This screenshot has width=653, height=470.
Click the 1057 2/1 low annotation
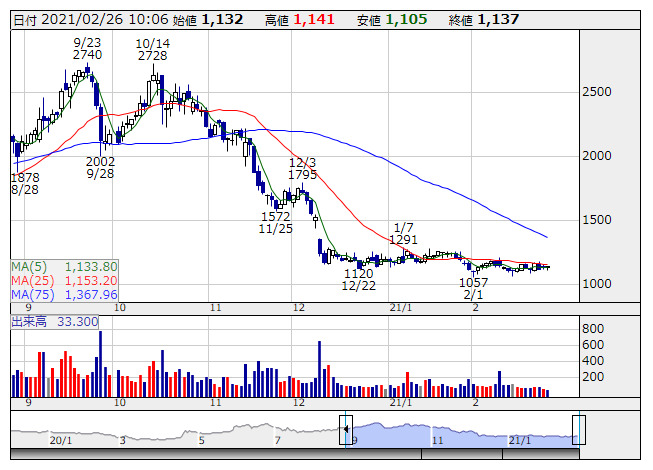click(x=473, y=289)
